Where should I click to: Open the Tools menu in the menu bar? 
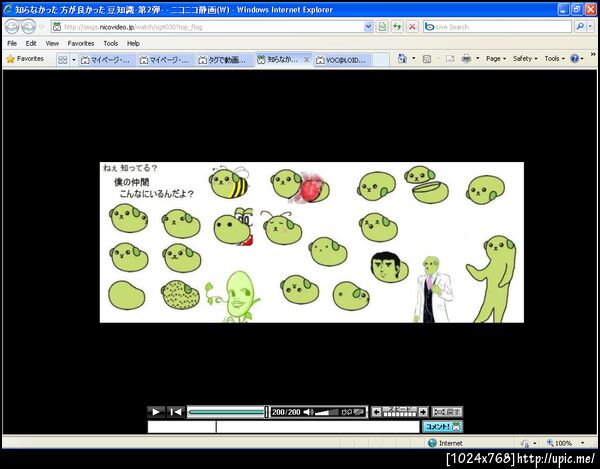click(x=111, y=43)
